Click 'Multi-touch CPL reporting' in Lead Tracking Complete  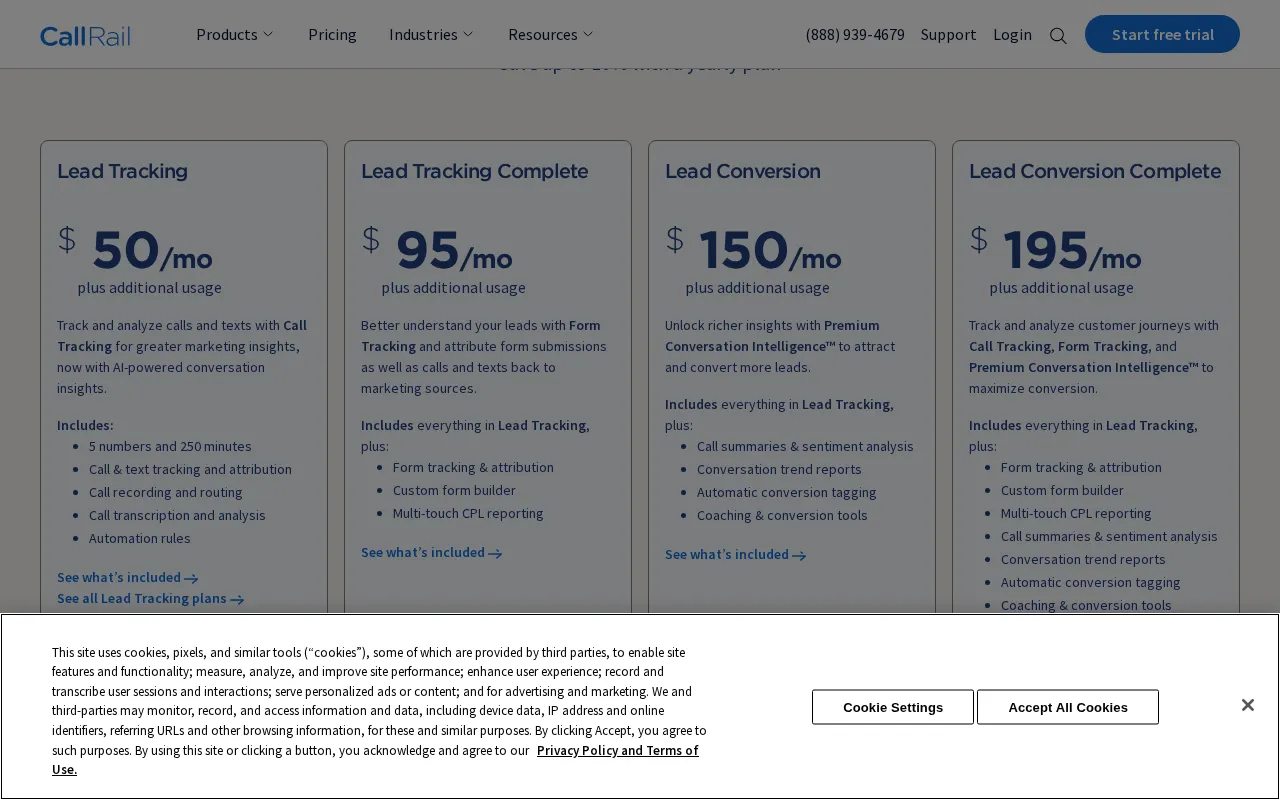pos(468,513)
